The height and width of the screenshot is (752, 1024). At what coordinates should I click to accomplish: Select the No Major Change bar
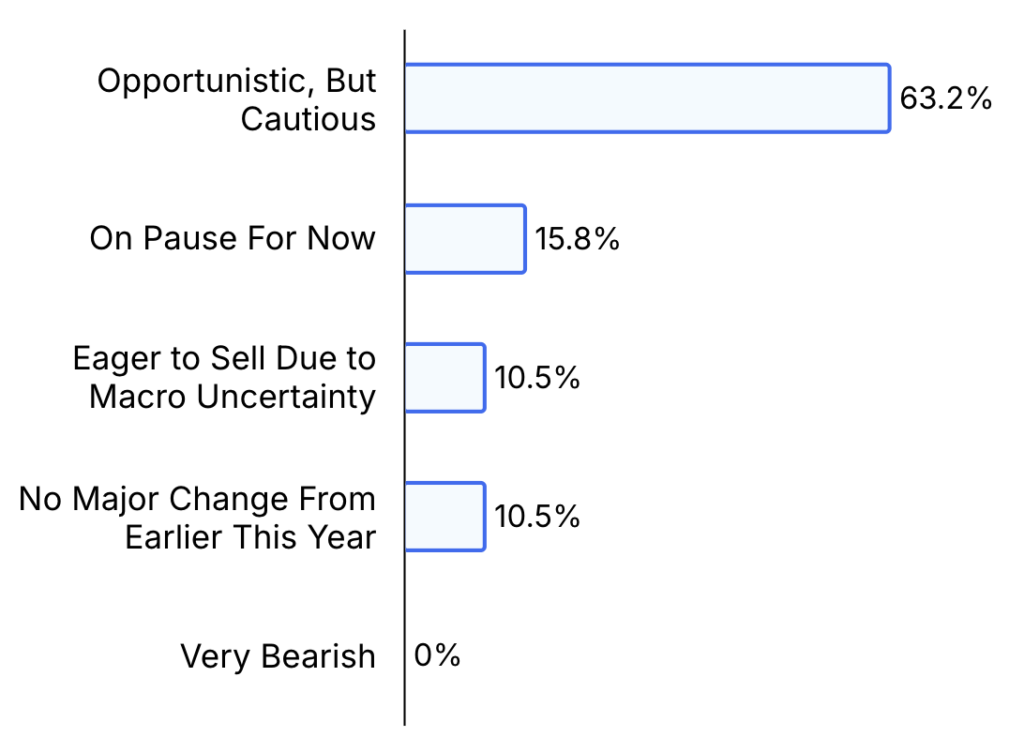tap(445, 517)
